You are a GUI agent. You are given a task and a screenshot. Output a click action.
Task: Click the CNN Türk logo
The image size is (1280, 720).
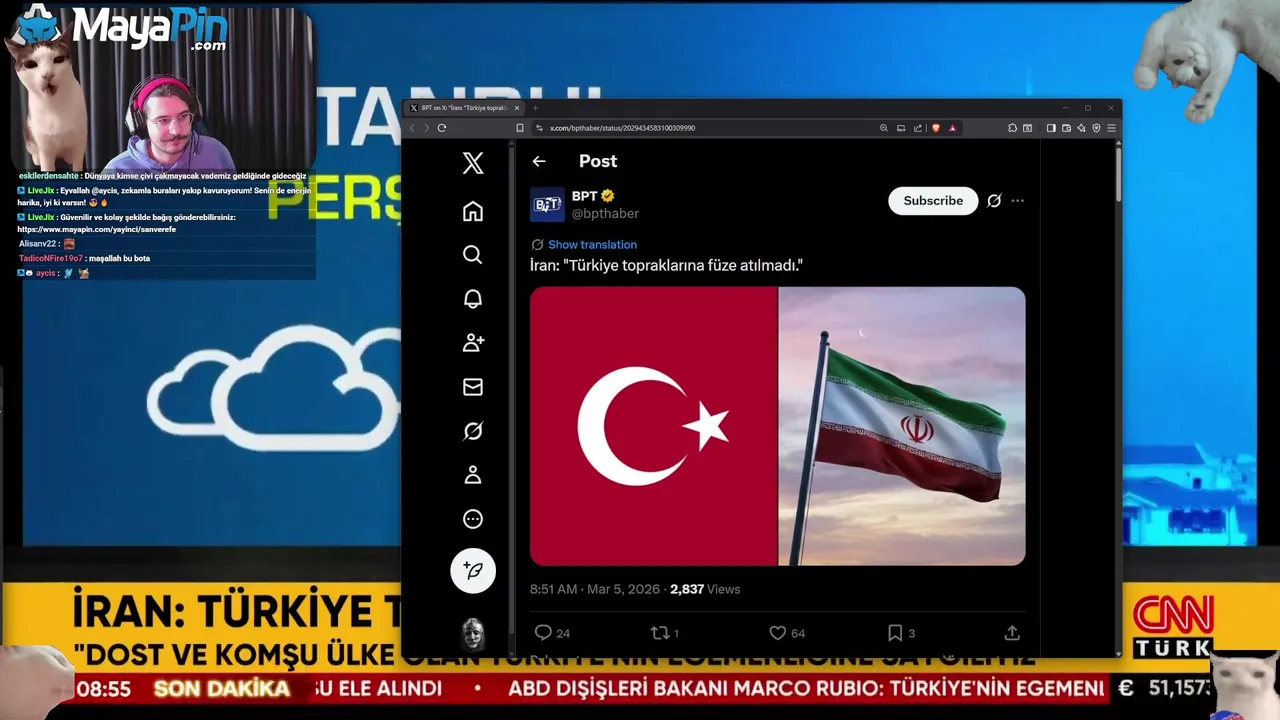1172,628
